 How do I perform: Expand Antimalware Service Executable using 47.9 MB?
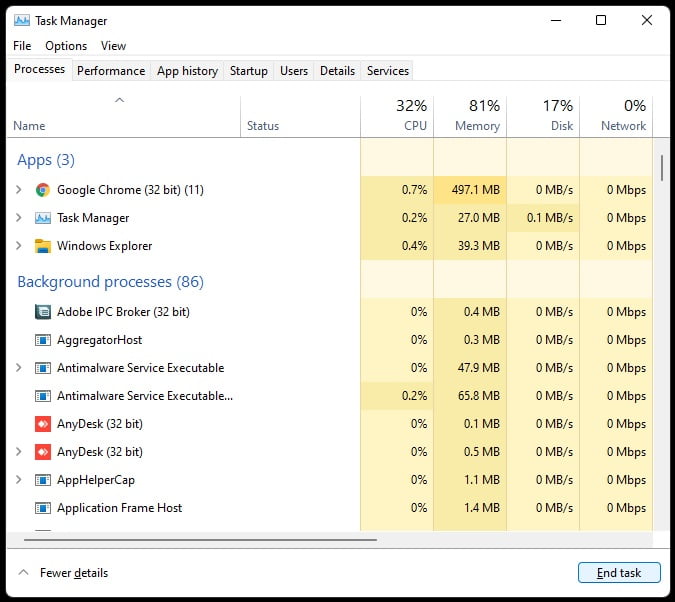point(19,368)
